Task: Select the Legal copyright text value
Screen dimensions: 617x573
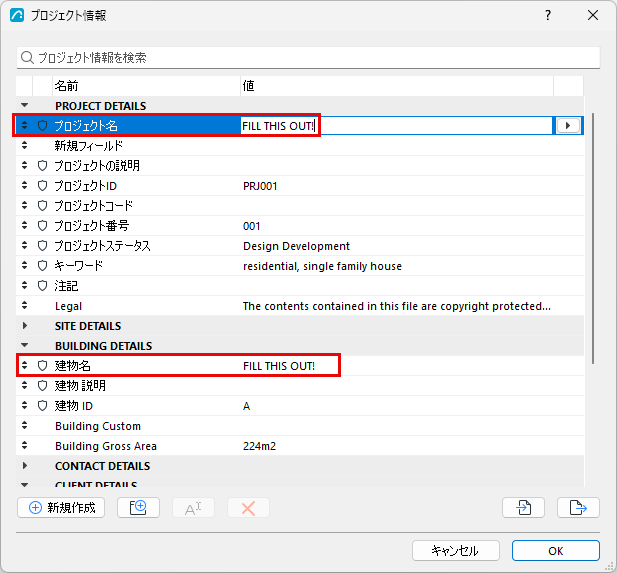Action: click(x=397, y=306)
